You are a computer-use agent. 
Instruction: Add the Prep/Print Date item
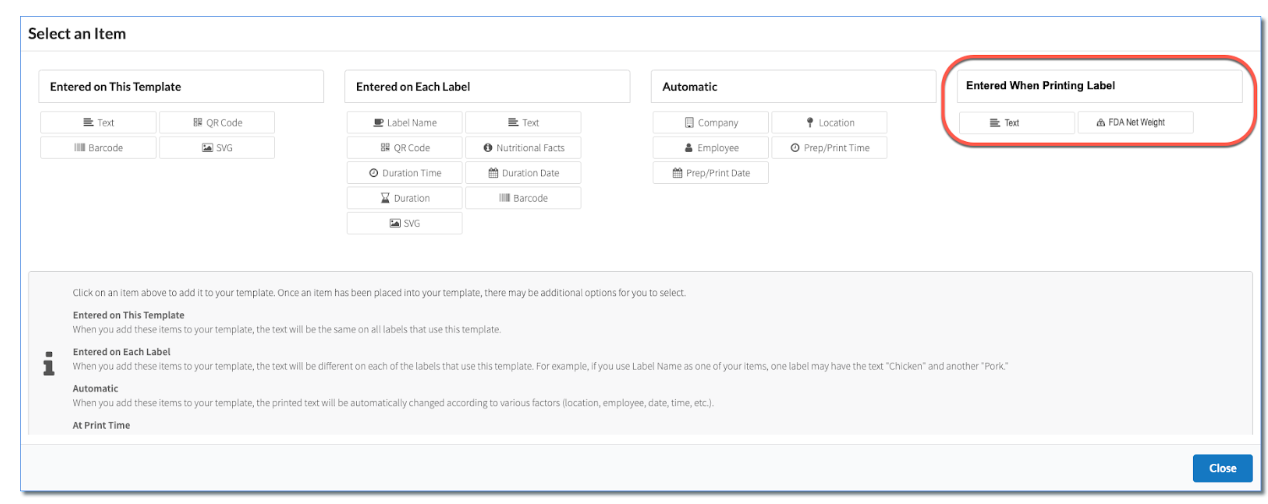[x=711, y=173]
